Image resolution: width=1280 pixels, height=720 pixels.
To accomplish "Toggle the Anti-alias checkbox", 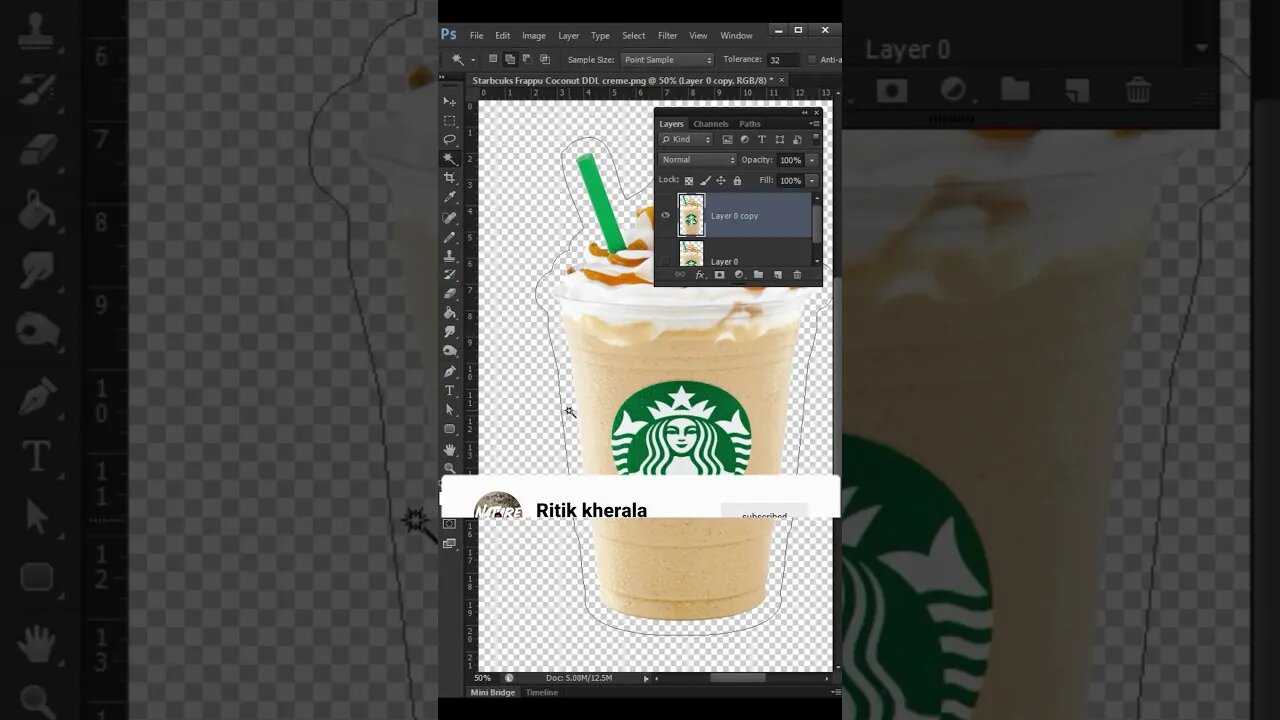I will point(812,60).
